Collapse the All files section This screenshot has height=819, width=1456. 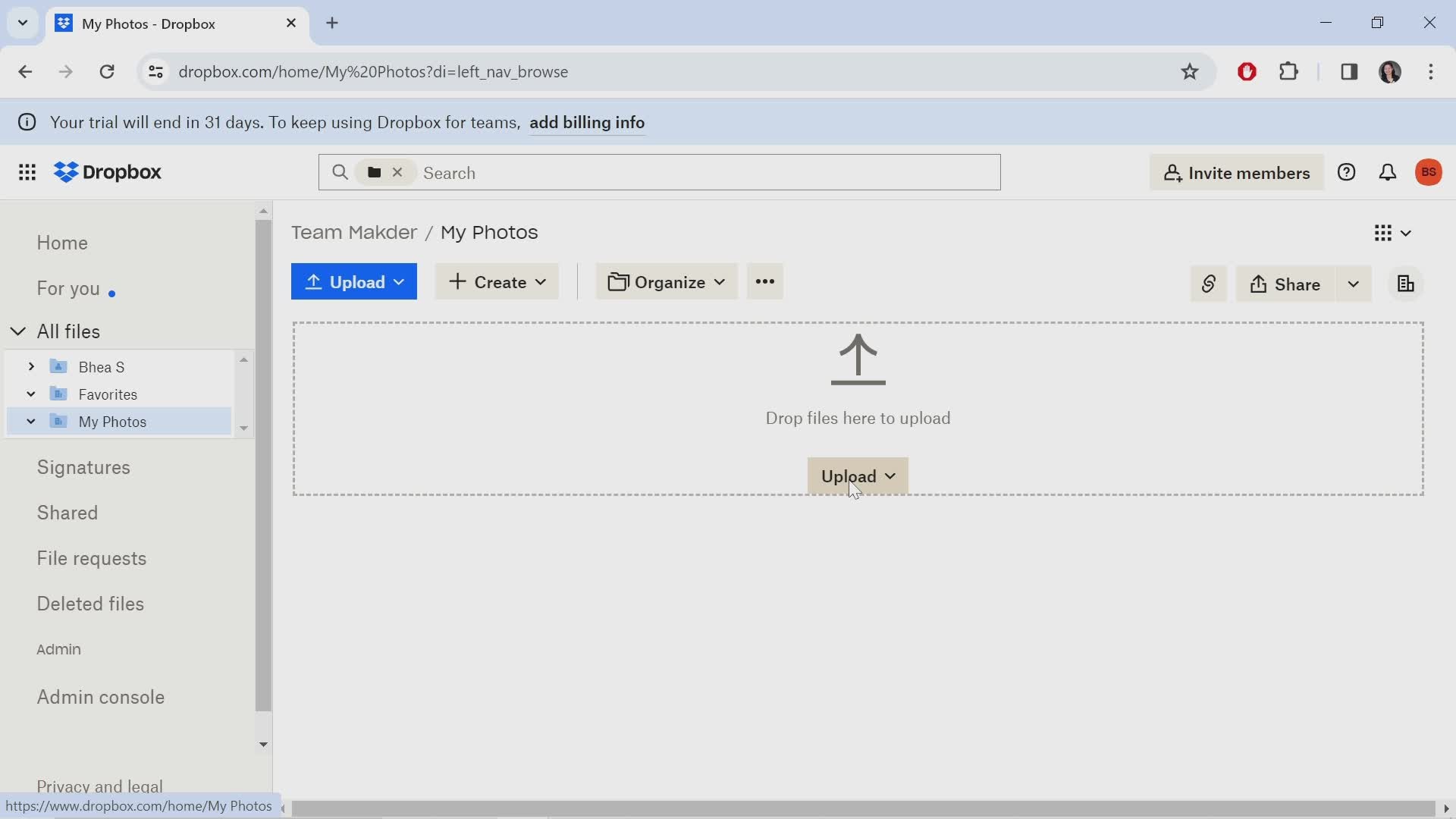click(18, 331)
